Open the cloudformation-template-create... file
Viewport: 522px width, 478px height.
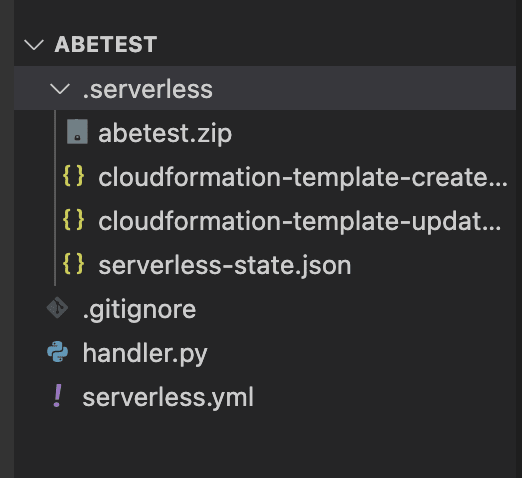tap(303, 177)
